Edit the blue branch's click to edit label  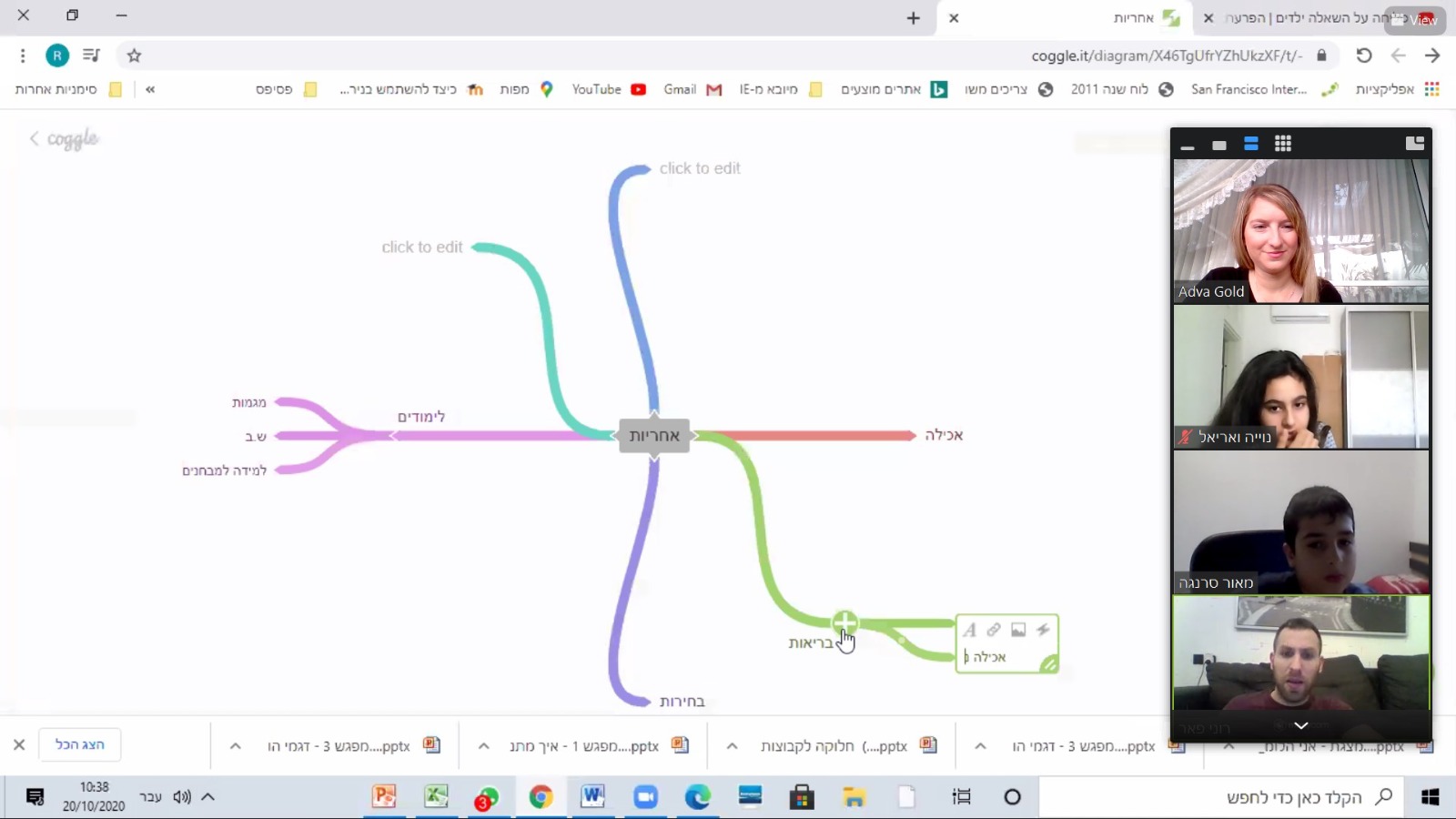coord(700,168)
